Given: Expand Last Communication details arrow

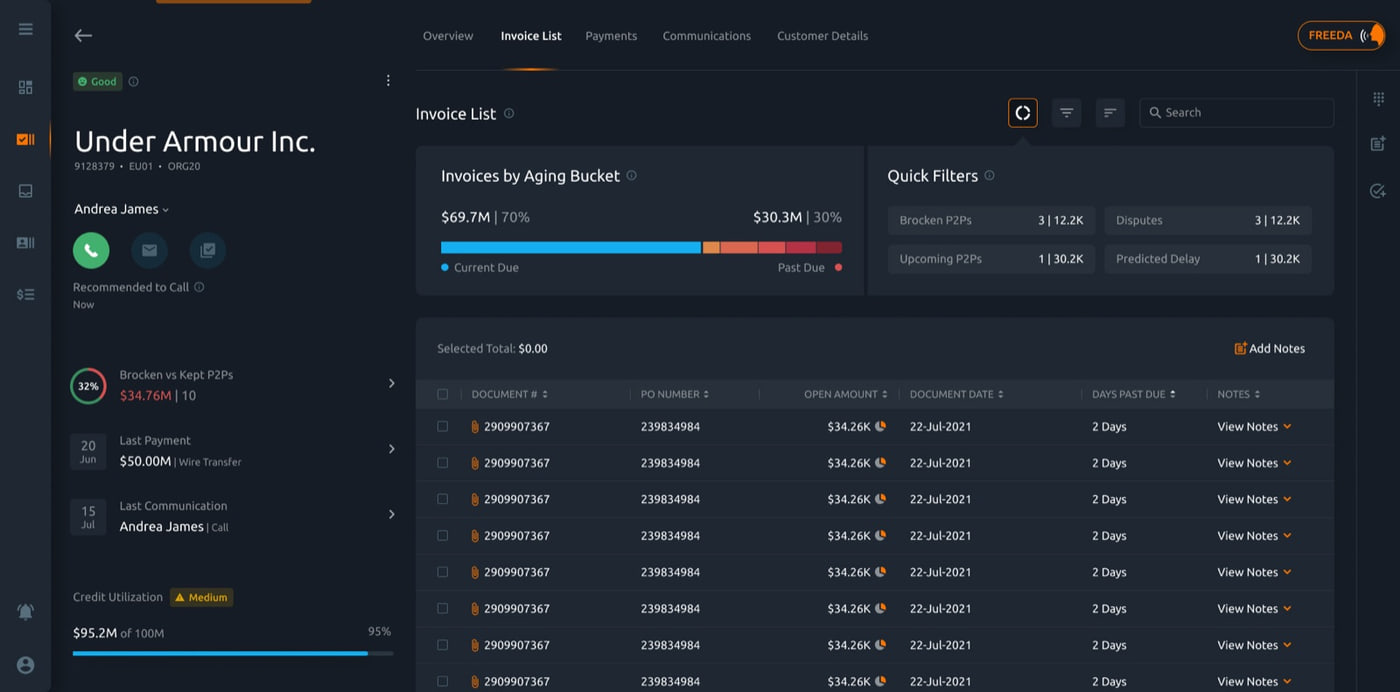Looking at the screenshot, I should coord(391,514).
